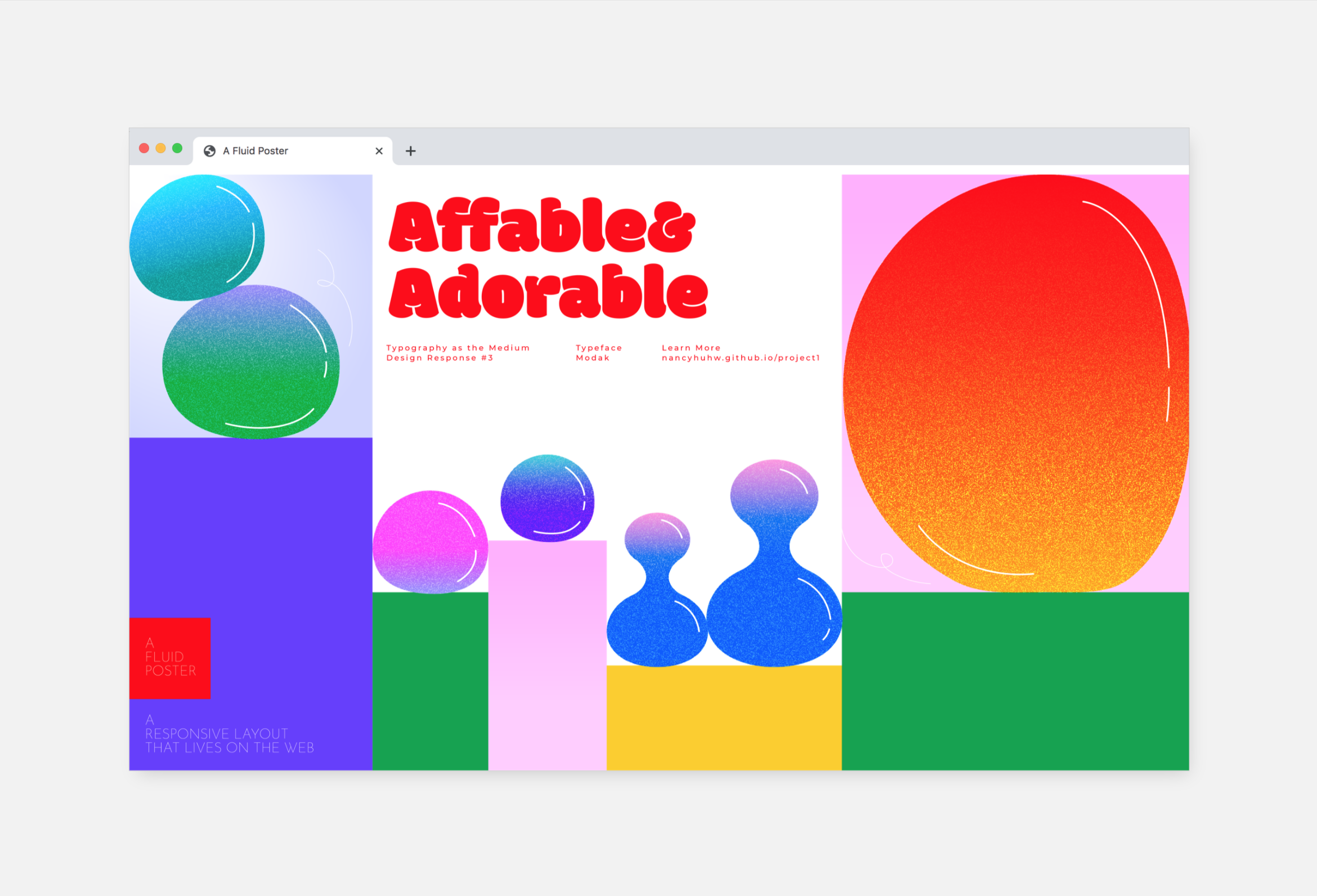Screen dimensions: 1317x896
Task: Click the small purple blob on pink column
Action: [547, 498]
